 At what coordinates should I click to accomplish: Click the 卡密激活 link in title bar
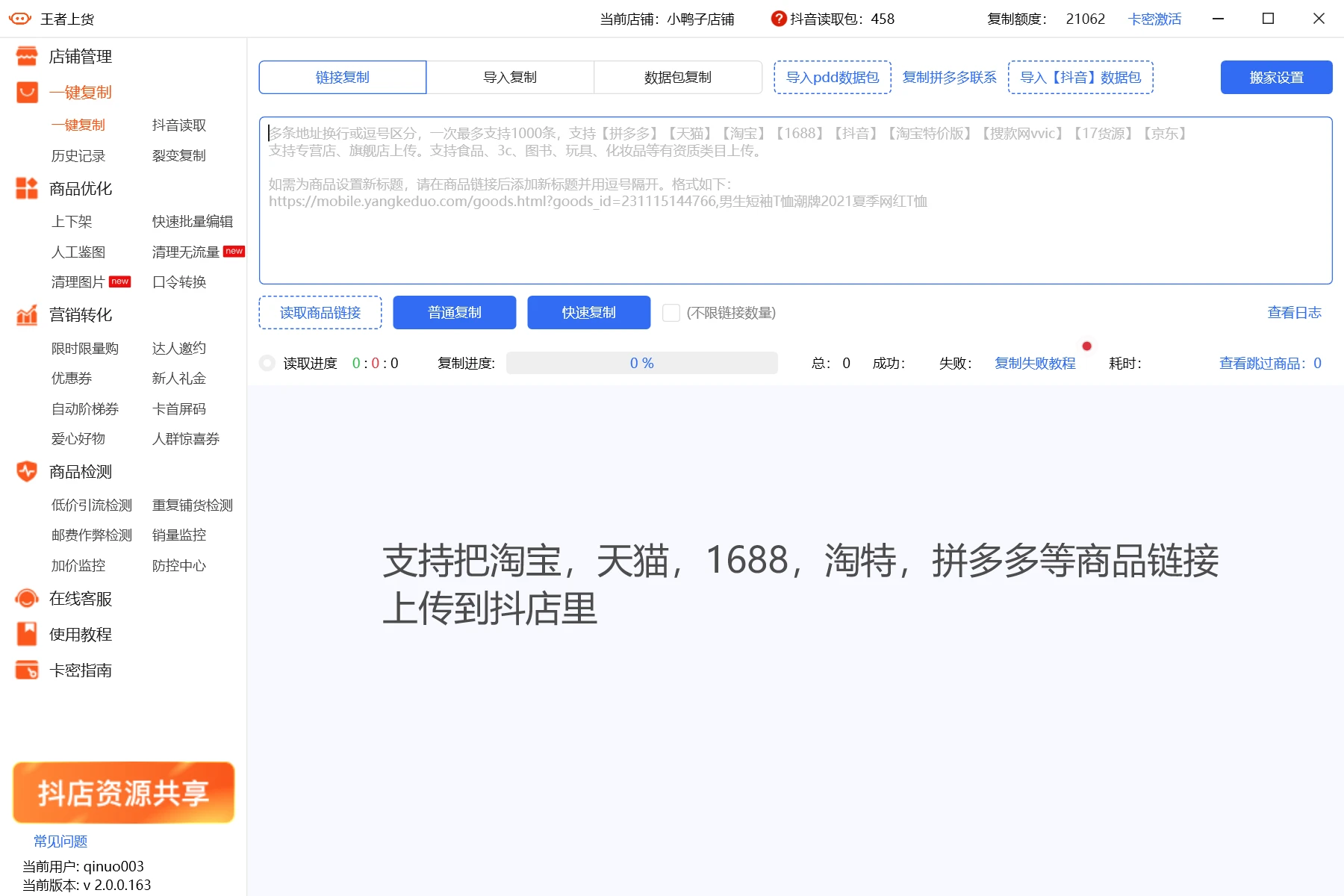click(1154, 19)
